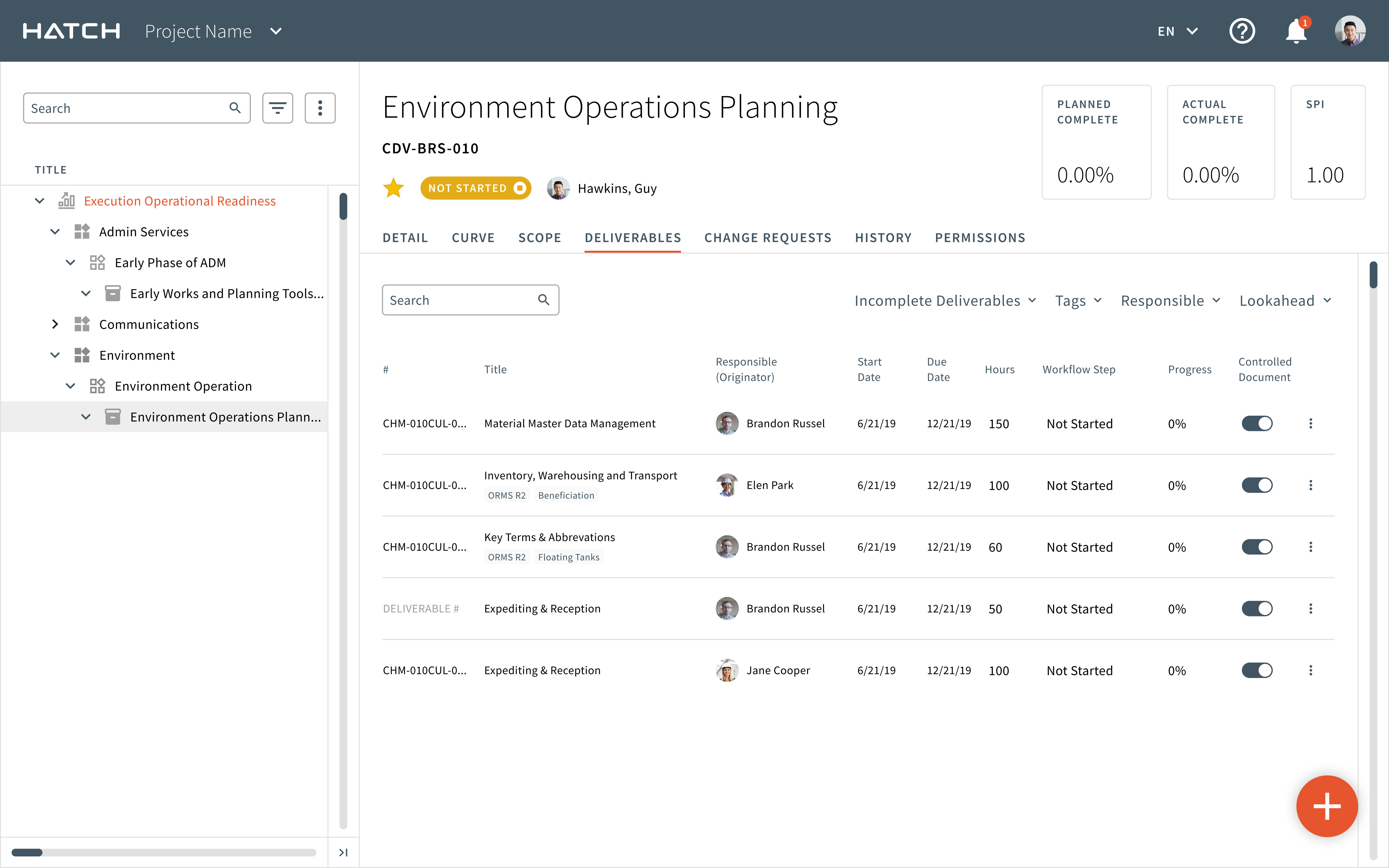Open the notifications bell
The width and height of the screenshot is (1389, 868).
[1295, 32]
